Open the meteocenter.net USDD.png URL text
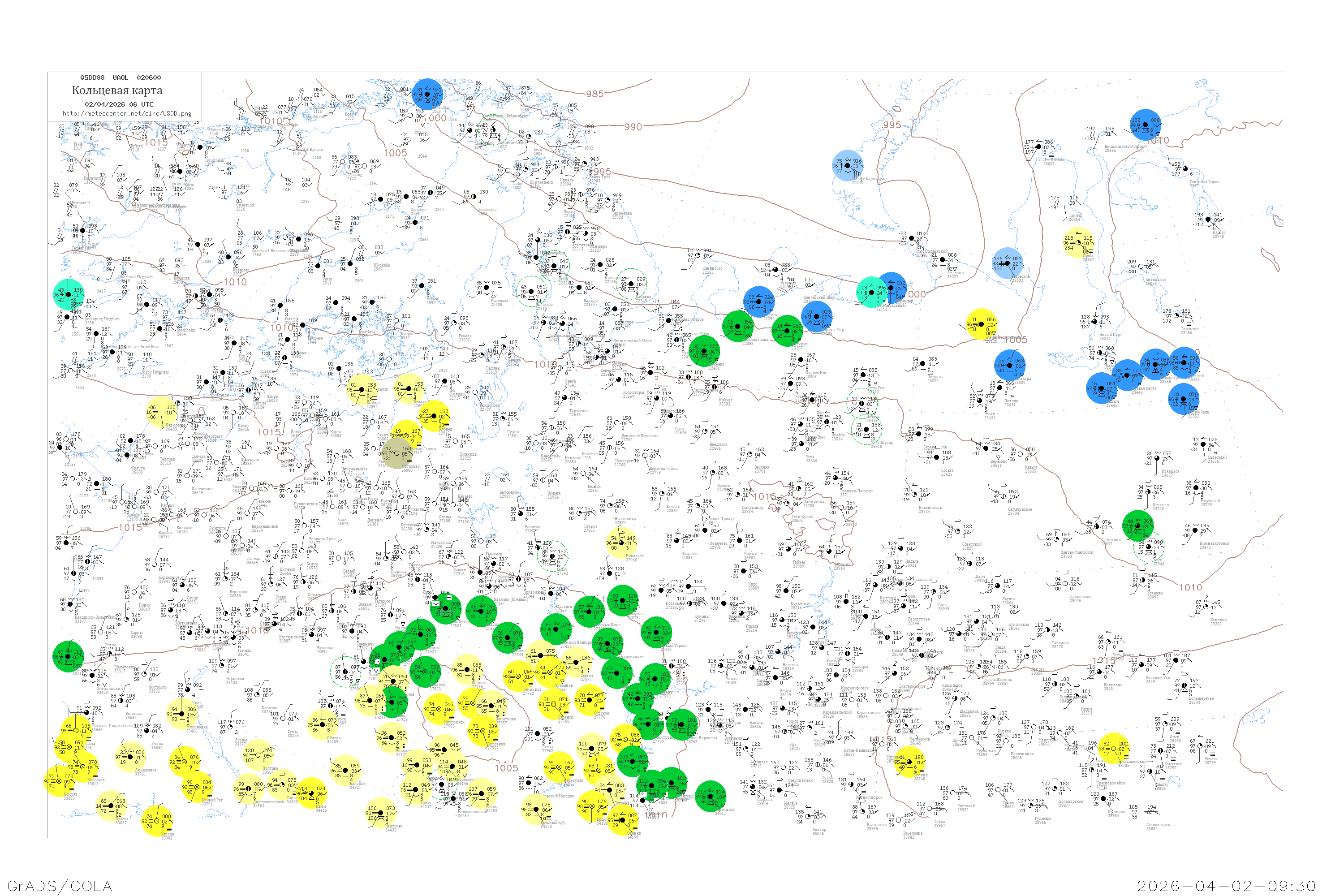Image resolution: width=1344 pixels, height=896 pixels. tap(127, 114)
